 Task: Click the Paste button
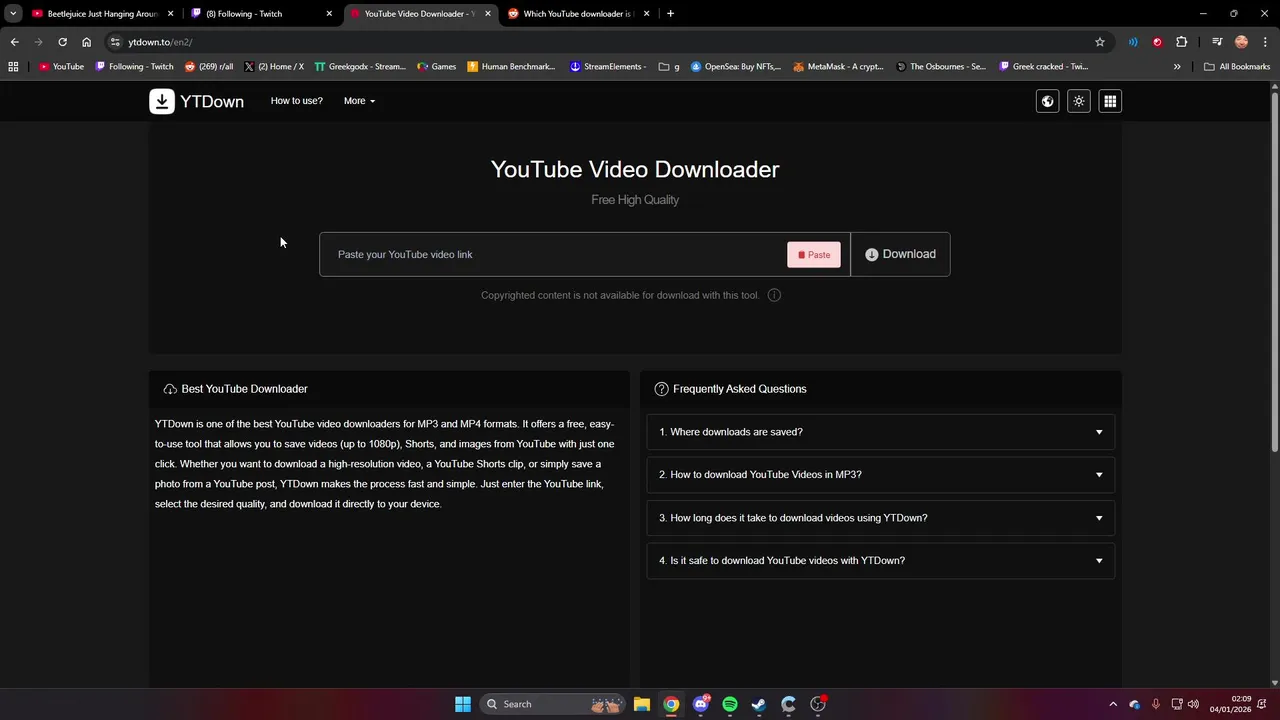pos(814,254)
